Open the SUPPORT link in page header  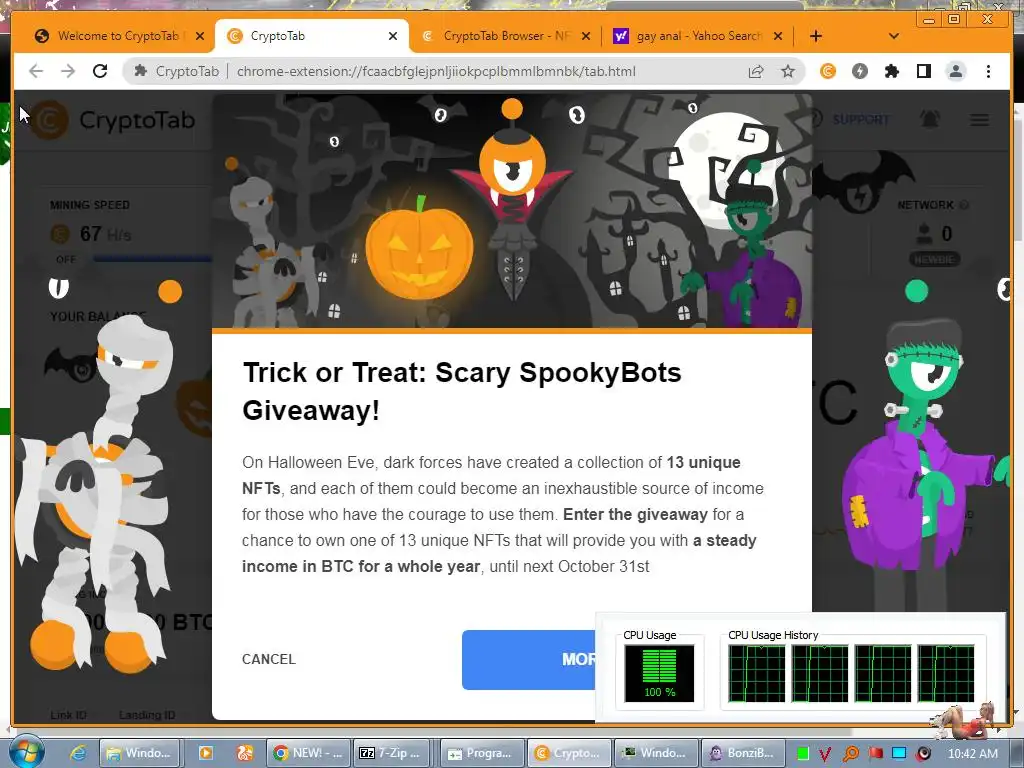tap(860, 120)
